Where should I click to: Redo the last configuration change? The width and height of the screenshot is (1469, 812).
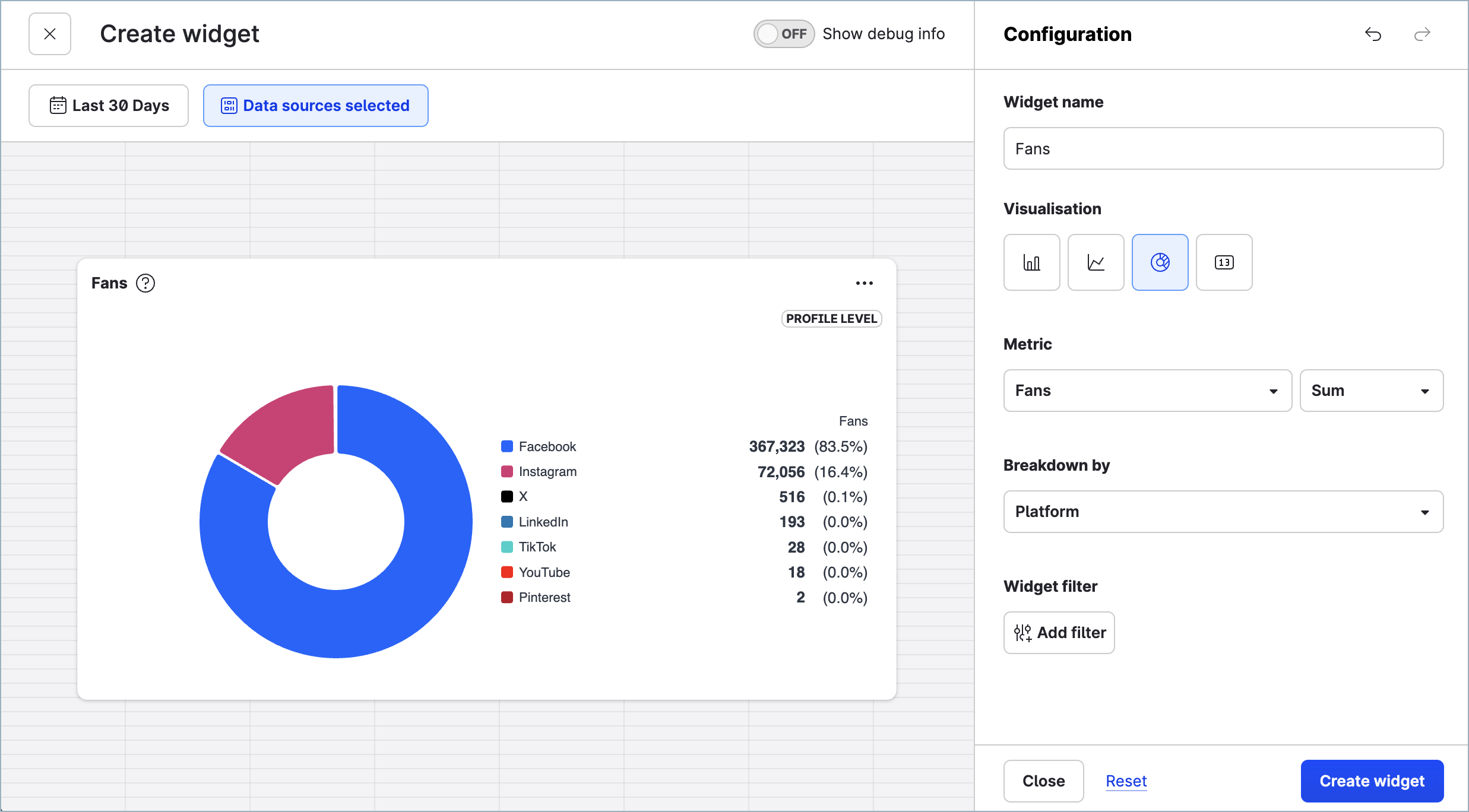pos(1423,34)
